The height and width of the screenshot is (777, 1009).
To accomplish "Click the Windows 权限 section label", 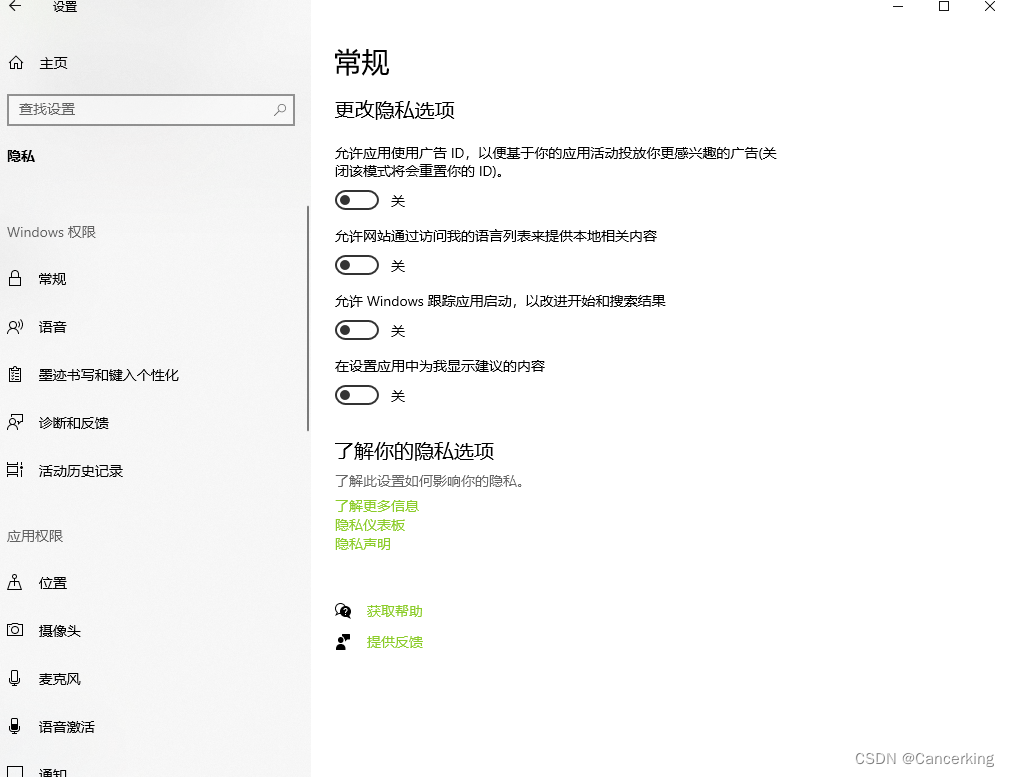I will pyautogui.click(x=51, y=232).
